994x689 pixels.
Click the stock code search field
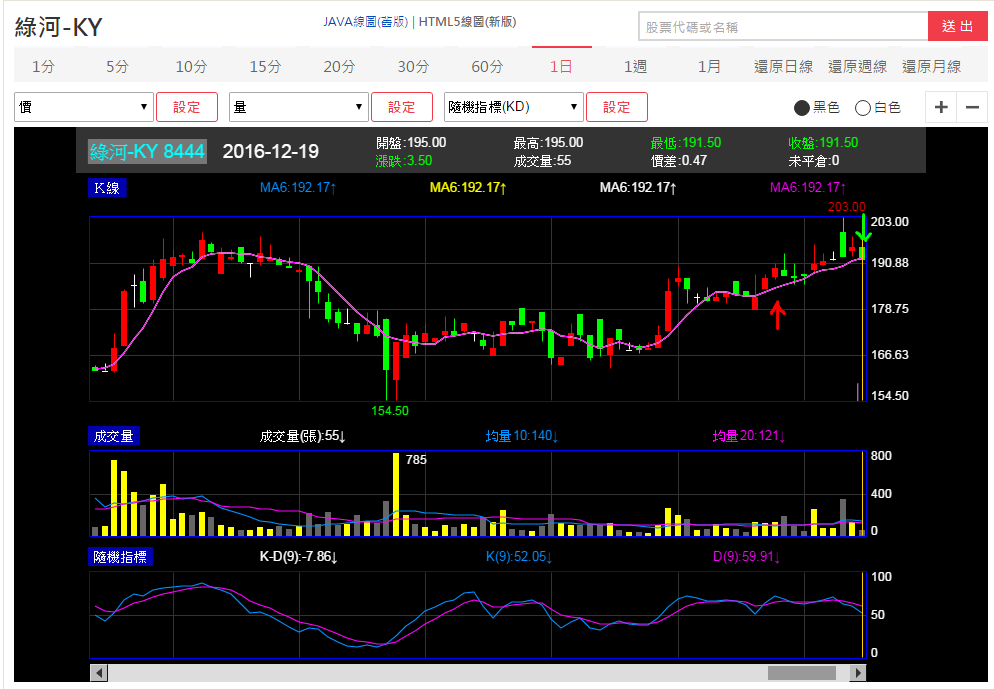point(783,27)
